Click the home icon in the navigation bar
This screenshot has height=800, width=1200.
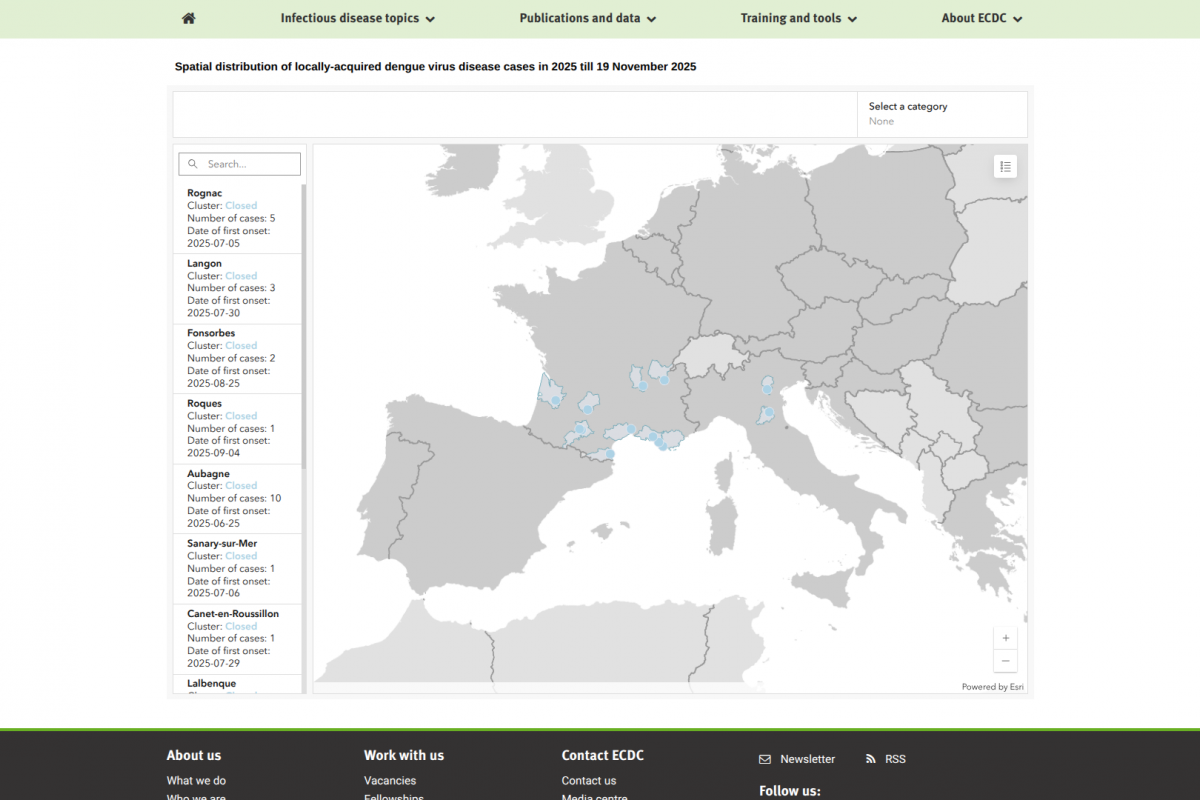[x=186, y=18]
